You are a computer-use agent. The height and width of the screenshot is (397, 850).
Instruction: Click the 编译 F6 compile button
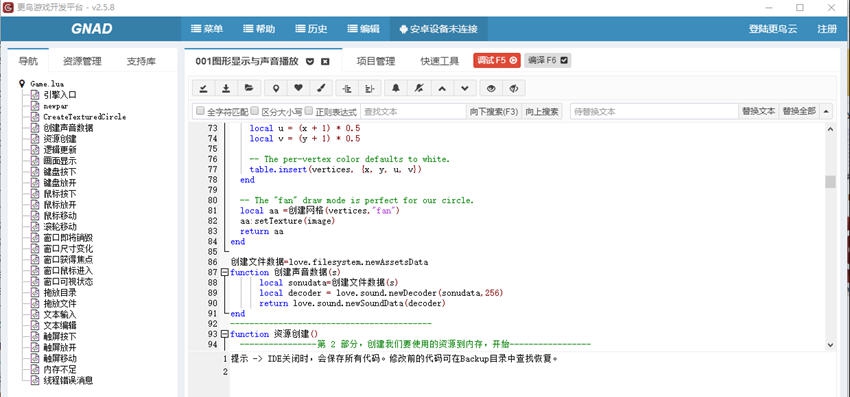(x=548, y=61)
